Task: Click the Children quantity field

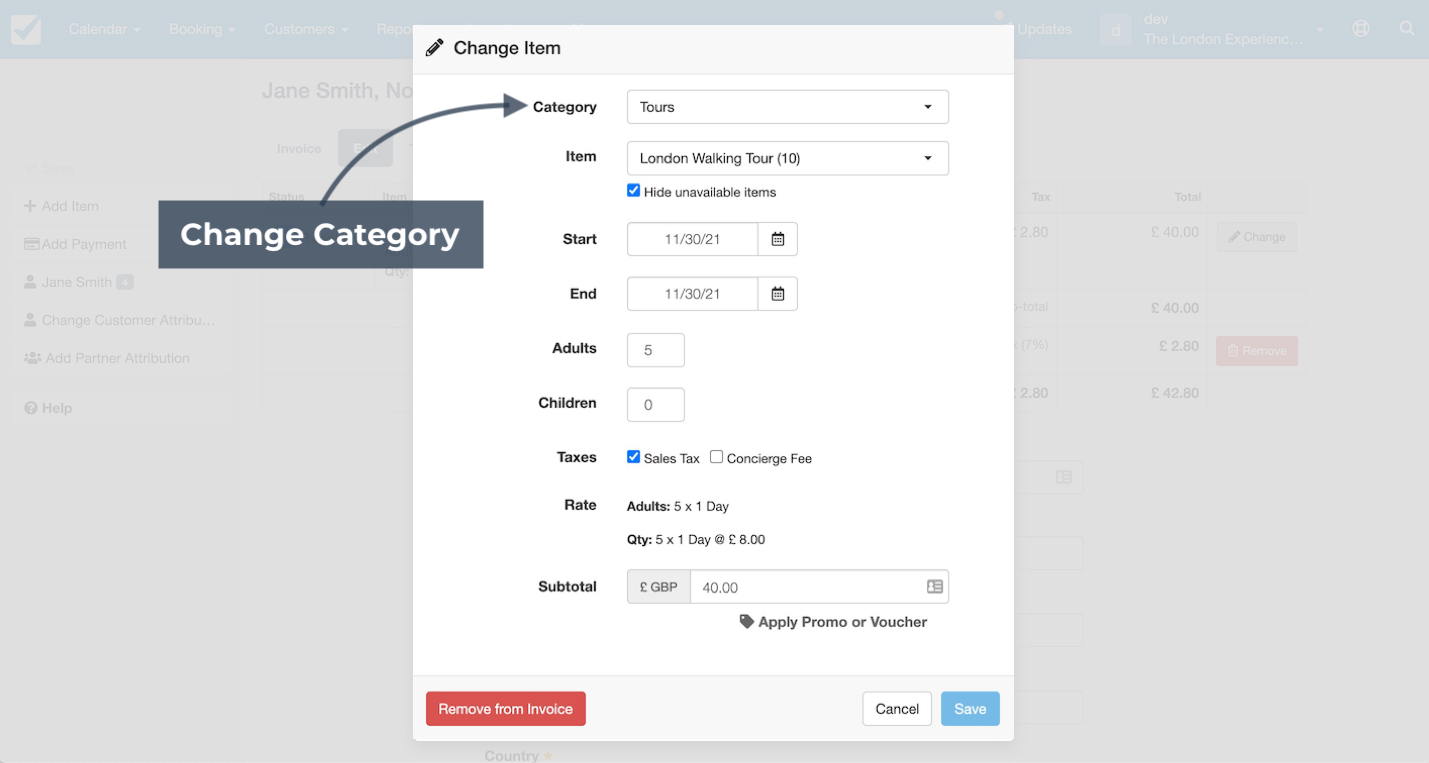Action: point(656,405)
